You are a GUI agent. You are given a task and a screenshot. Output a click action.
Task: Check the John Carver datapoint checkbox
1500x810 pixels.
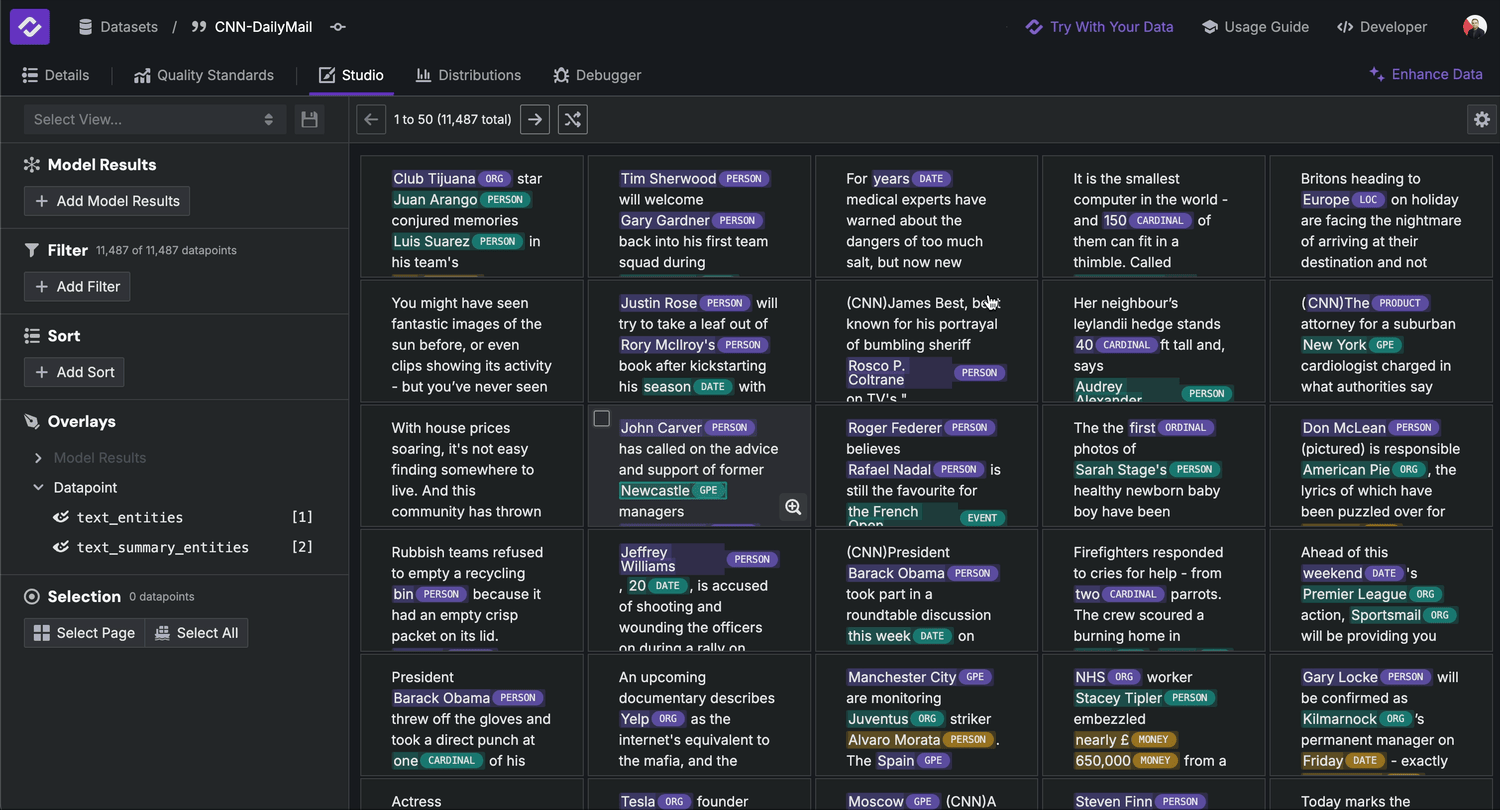point(602,419)
